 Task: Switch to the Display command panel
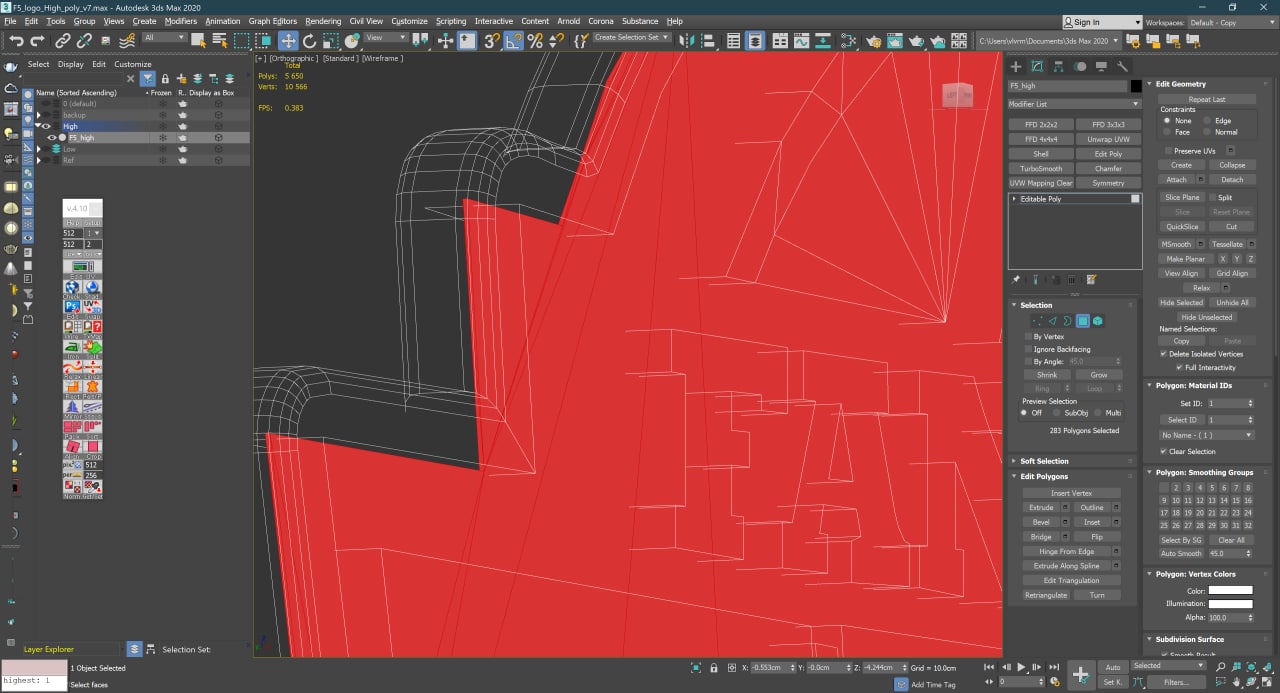(1101, 66)
